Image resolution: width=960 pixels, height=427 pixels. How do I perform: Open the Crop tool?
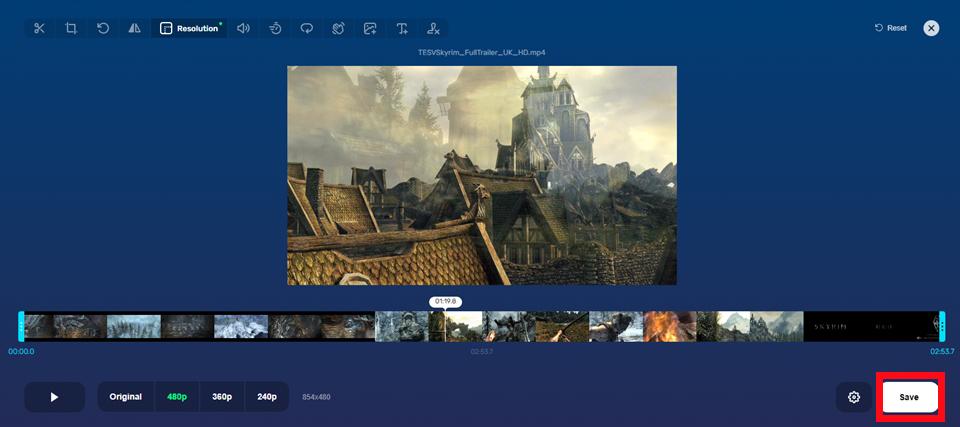point(71,28)
